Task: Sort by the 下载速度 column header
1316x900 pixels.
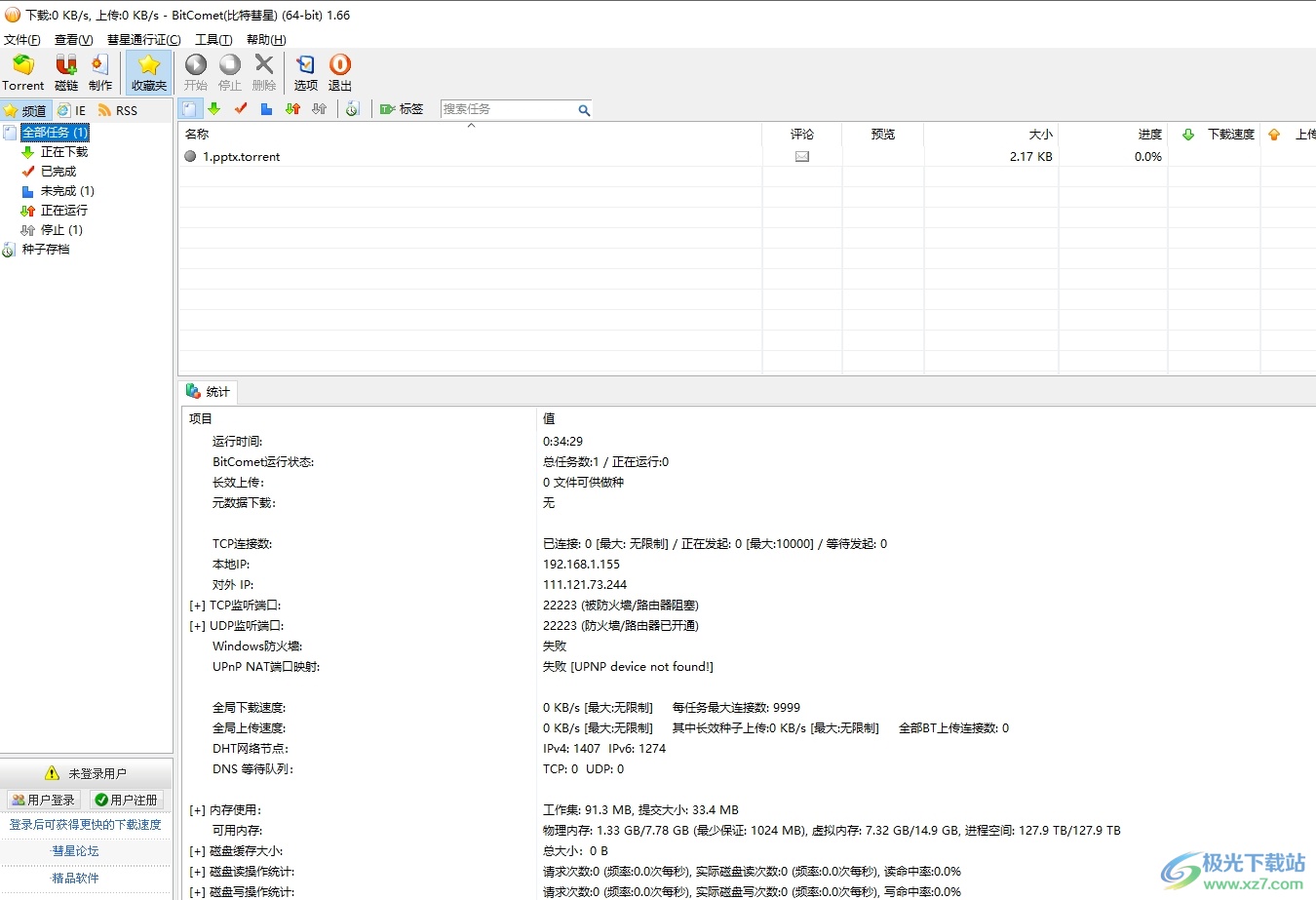Action: [x=1215, y=135]
